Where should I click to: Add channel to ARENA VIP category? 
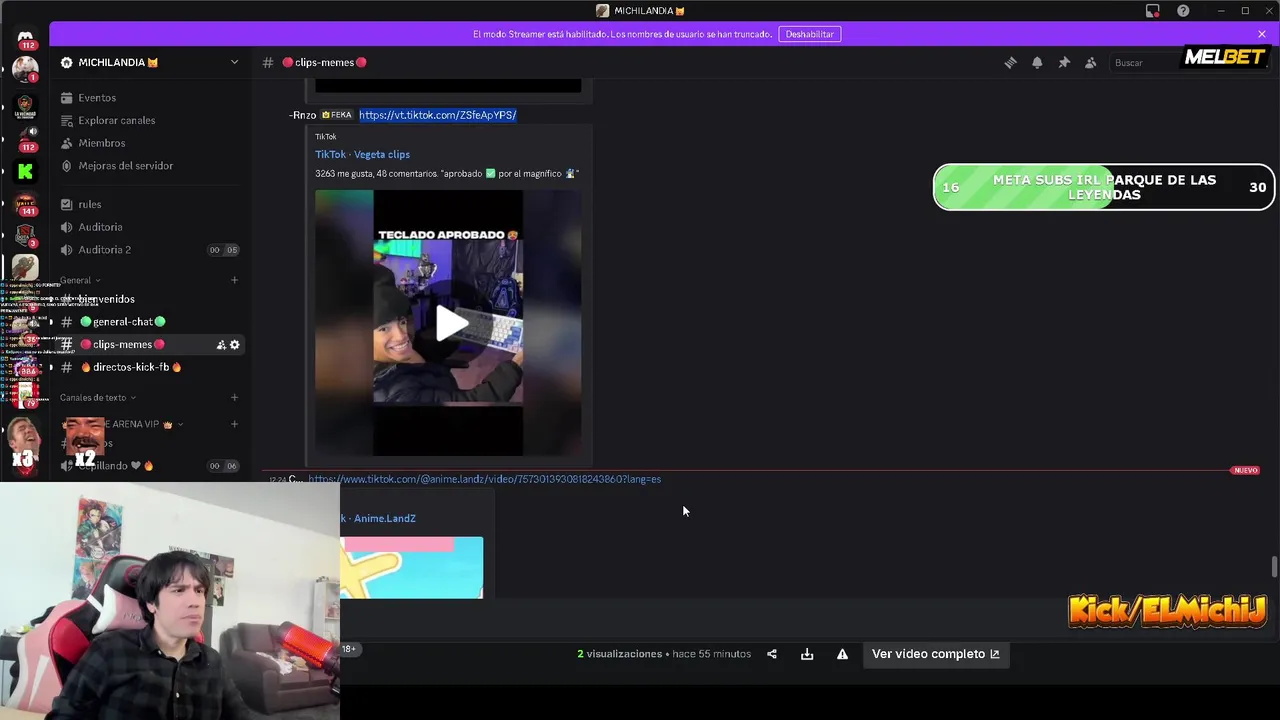coord(234,424)
